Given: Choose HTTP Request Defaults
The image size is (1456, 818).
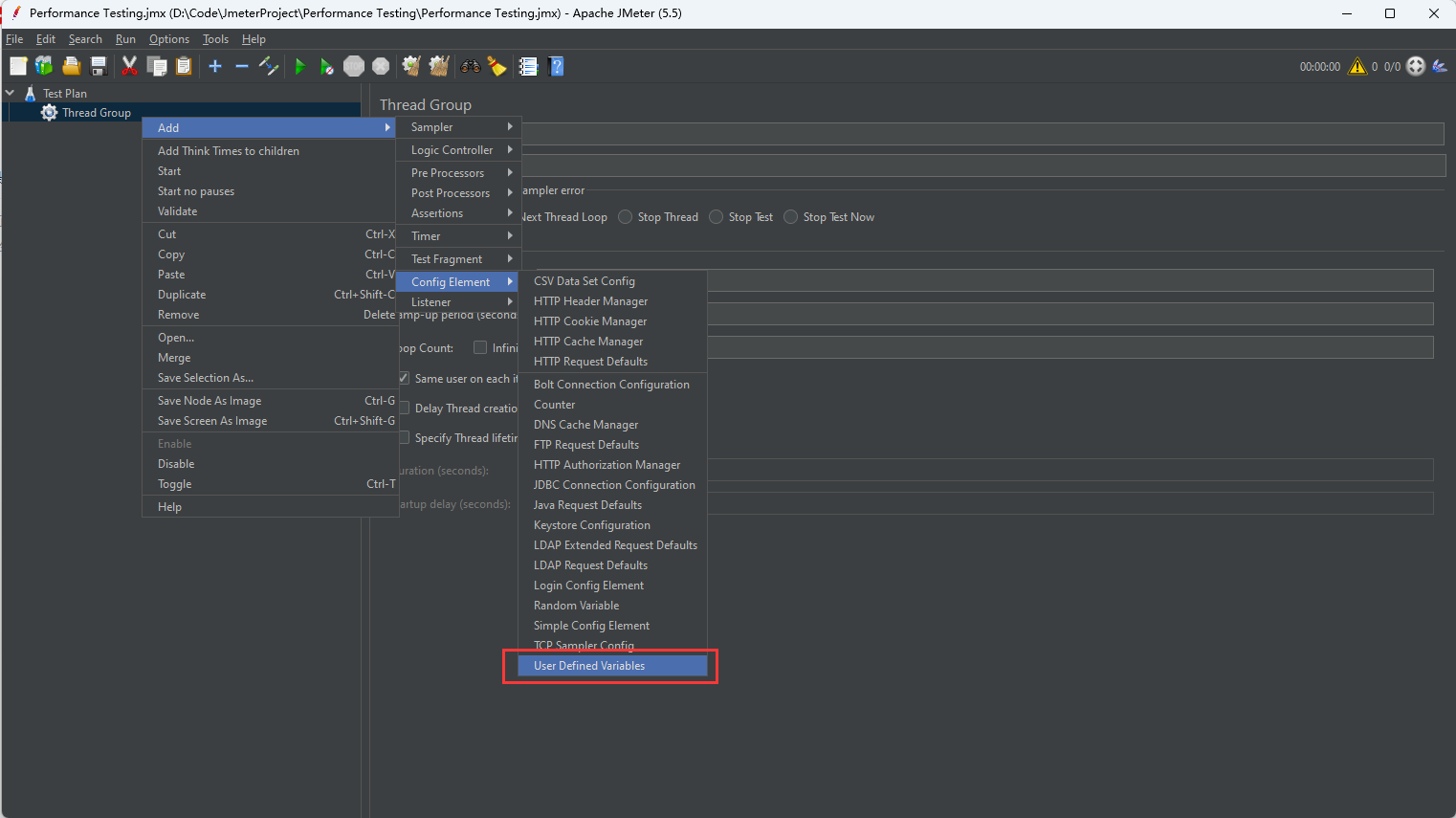Looking at the screenshot, I should coord(612,362).
